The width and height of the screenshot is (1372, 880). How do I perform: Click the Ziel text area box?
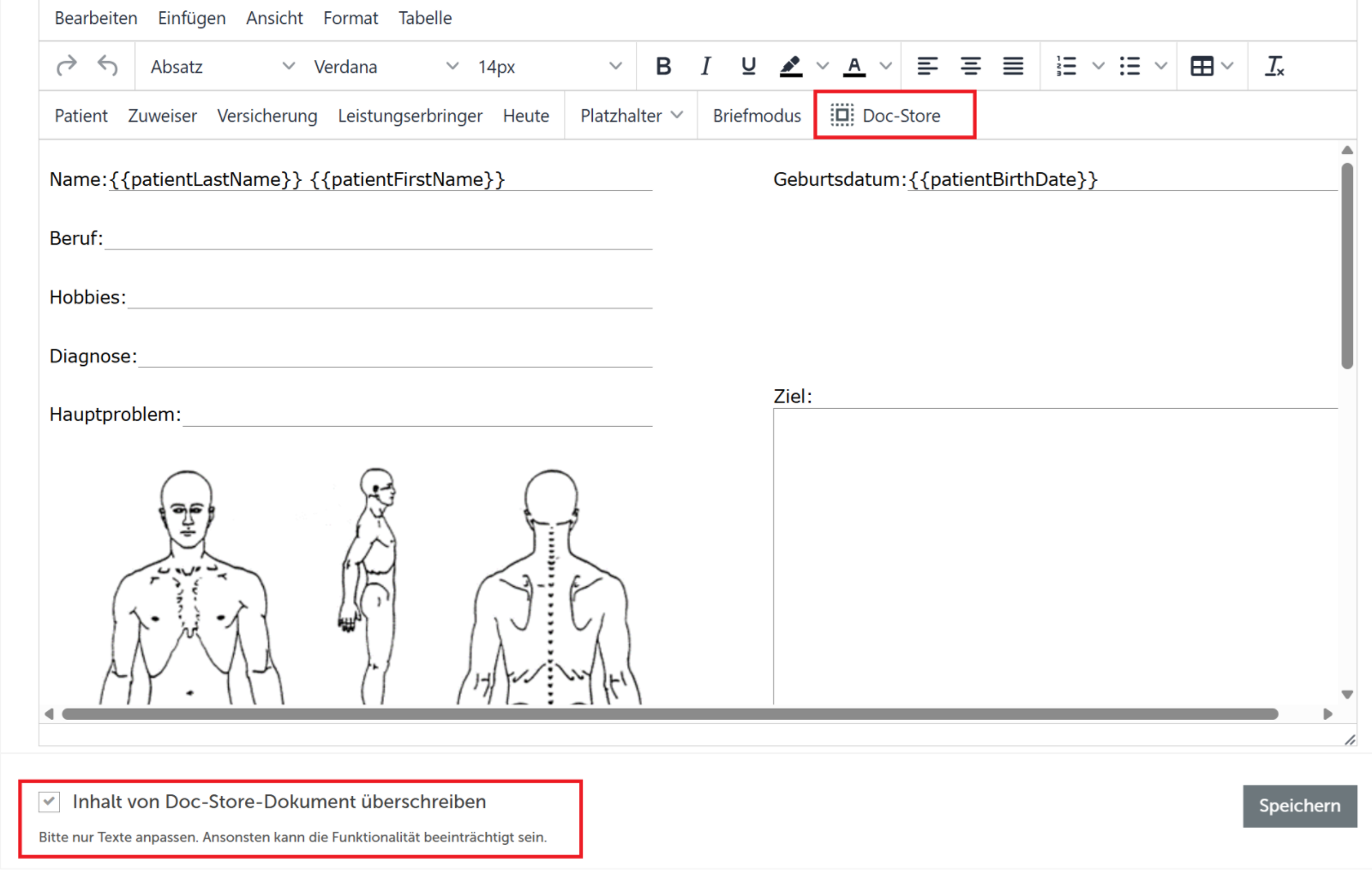(x=1055, y=557)
